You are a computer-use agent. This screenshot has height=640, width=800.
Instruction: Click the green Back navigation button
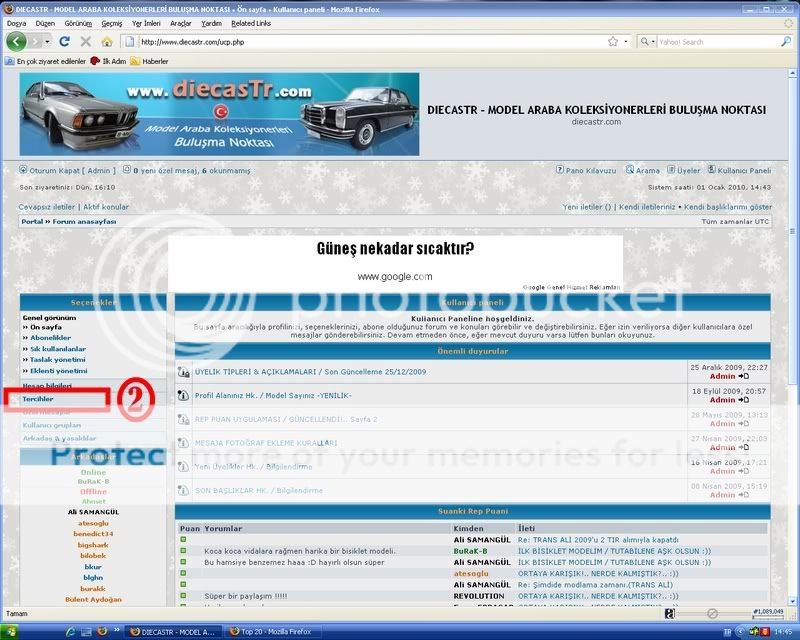coord(16,41)
